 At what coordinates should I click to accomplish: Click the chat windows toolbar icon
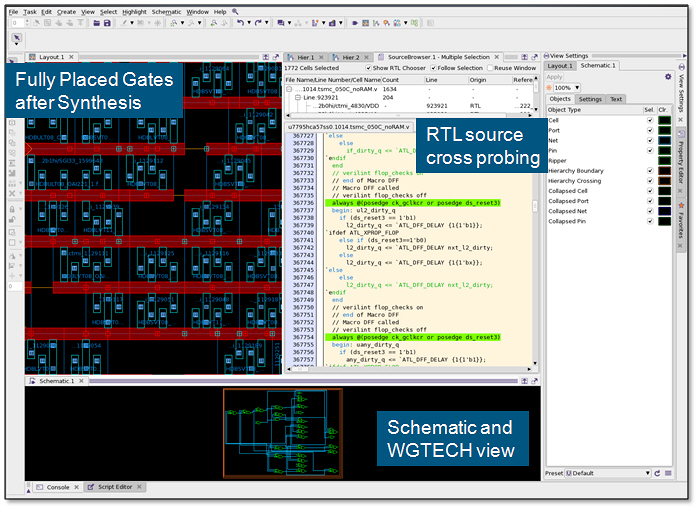281,23
